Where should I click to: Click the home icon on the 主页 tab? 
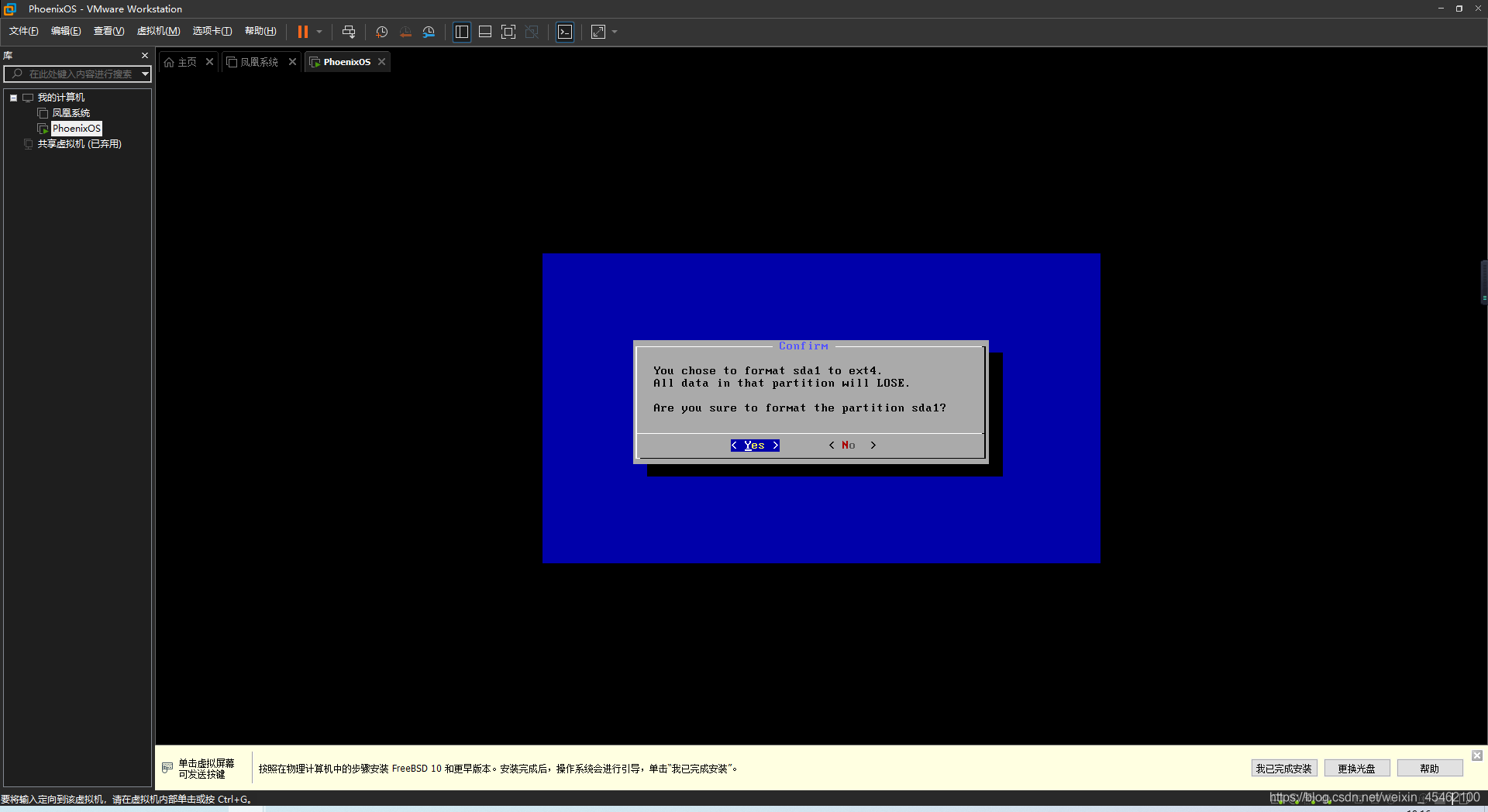click(x=169, y=62)
